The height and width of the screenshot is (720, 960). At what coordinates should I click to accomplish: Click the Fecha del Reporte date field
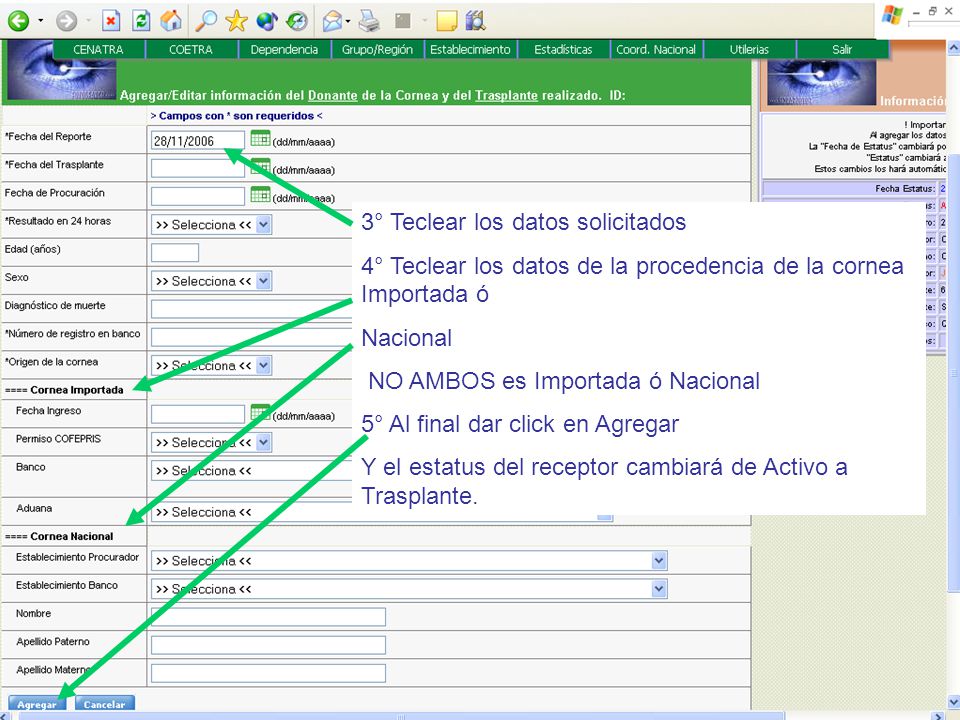pos(198,141)
